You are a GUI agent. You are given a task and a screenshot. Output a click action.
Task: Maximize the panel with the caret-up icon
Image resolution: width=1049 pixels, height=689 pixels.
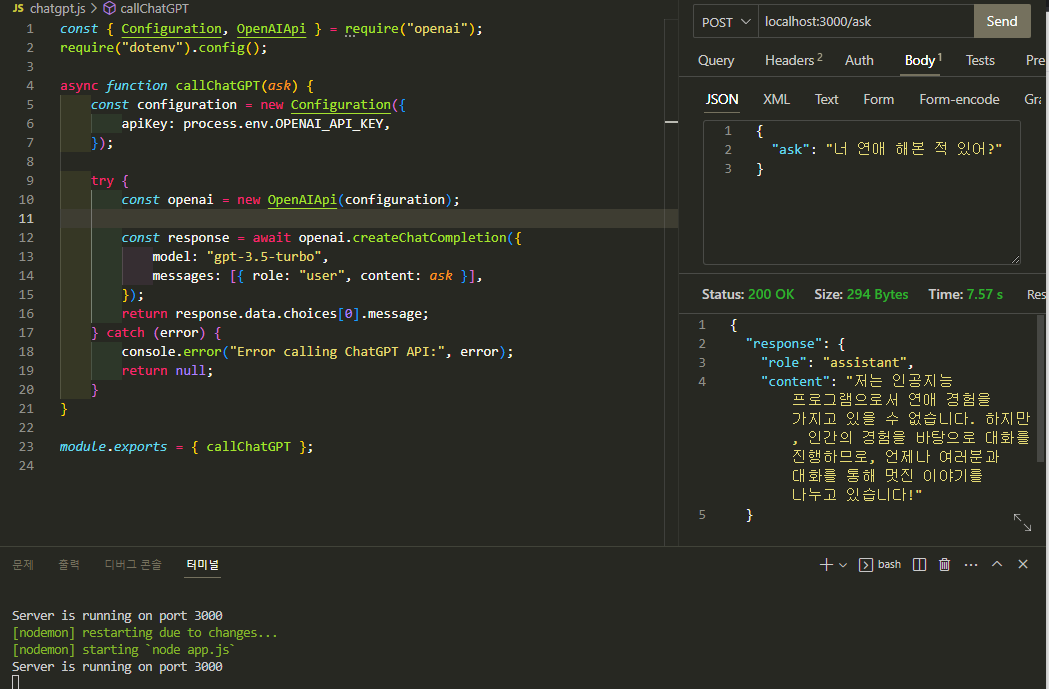997,564
